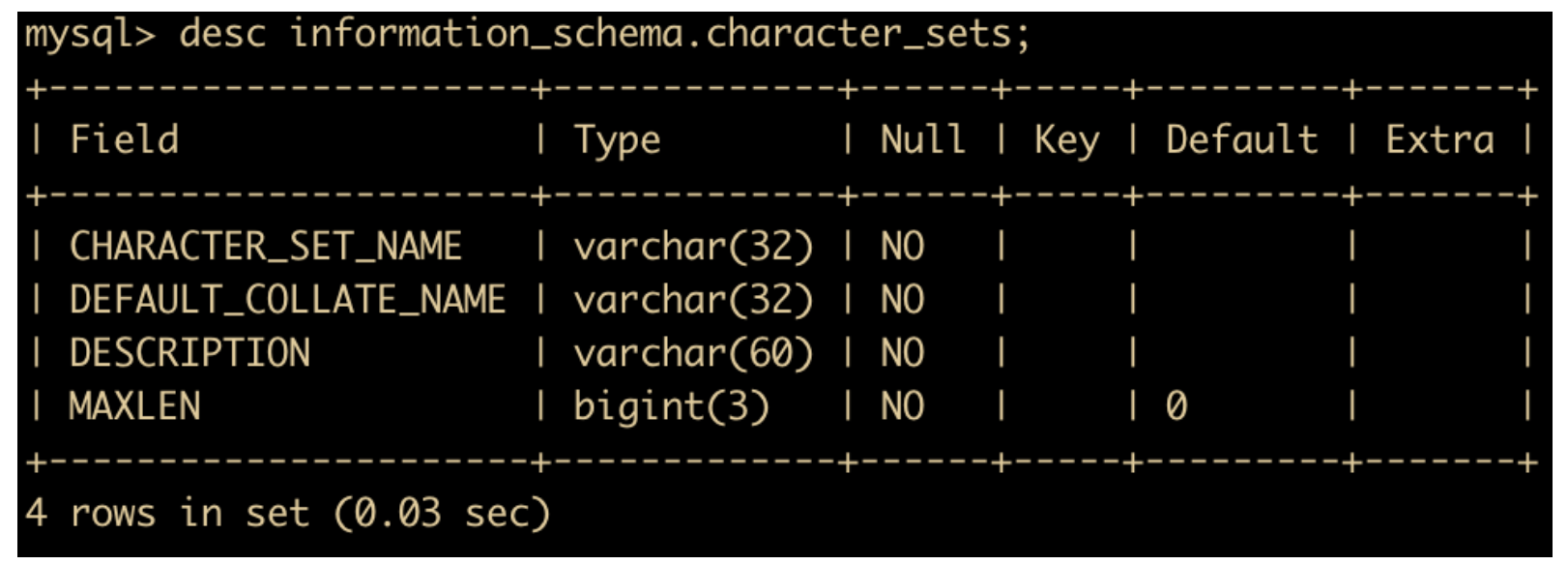This screenshot has height=565, width=1568.
Task: Click the DESCRIPTION field cell
Action: (x=189, y=353)
